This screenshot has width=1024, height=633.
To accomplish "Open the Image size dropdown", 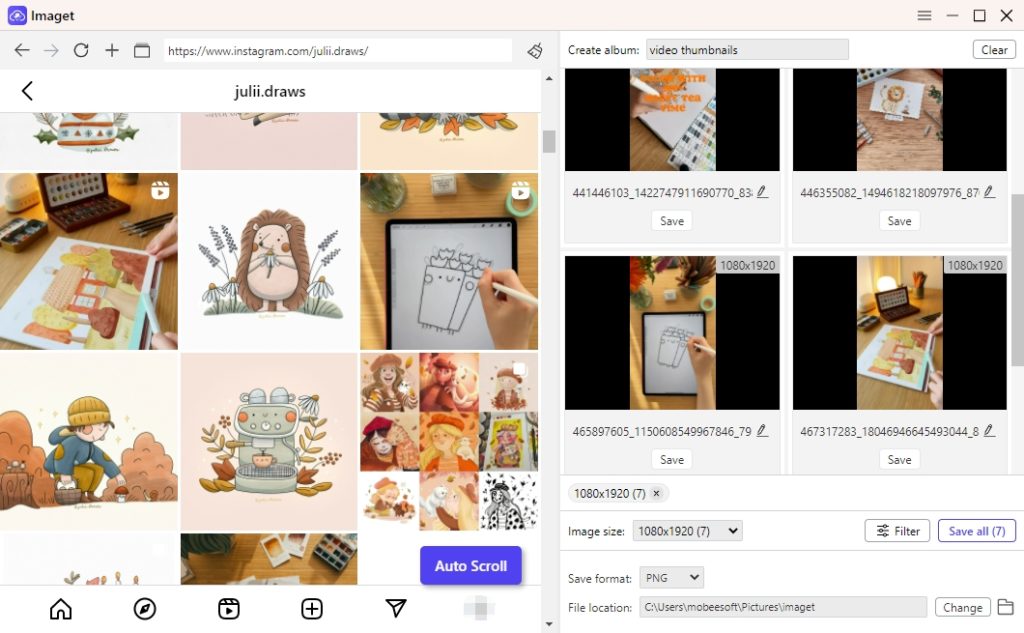I will click(x=687, y=531).
